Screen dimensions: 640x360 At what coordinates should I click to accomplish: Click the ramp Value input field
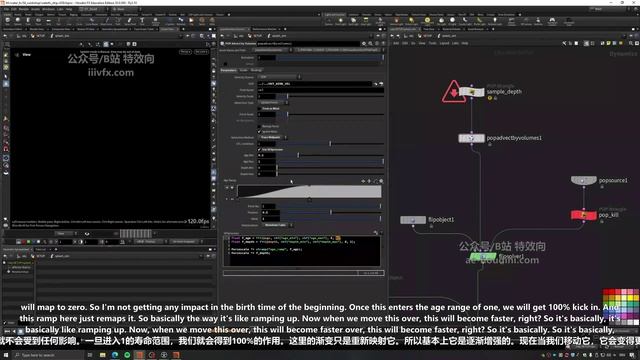(x=270, y=219)
